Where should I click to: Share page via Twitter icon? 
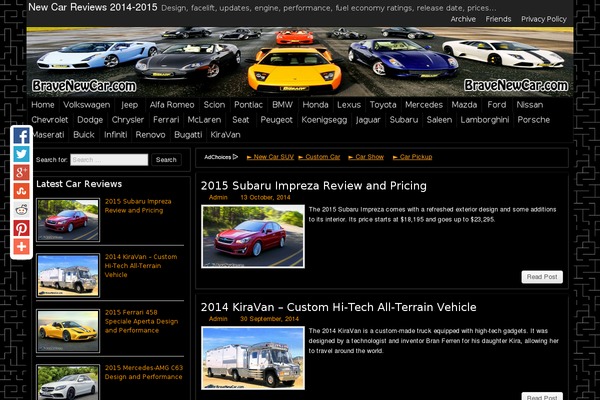pos(21,154)
